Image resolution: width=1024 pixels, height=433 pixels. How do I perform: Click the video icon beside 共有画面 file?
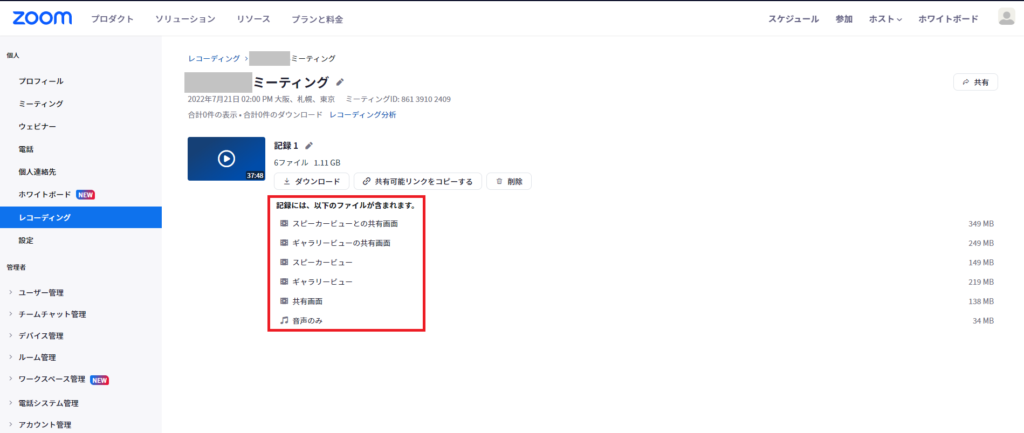click(285, 301)
